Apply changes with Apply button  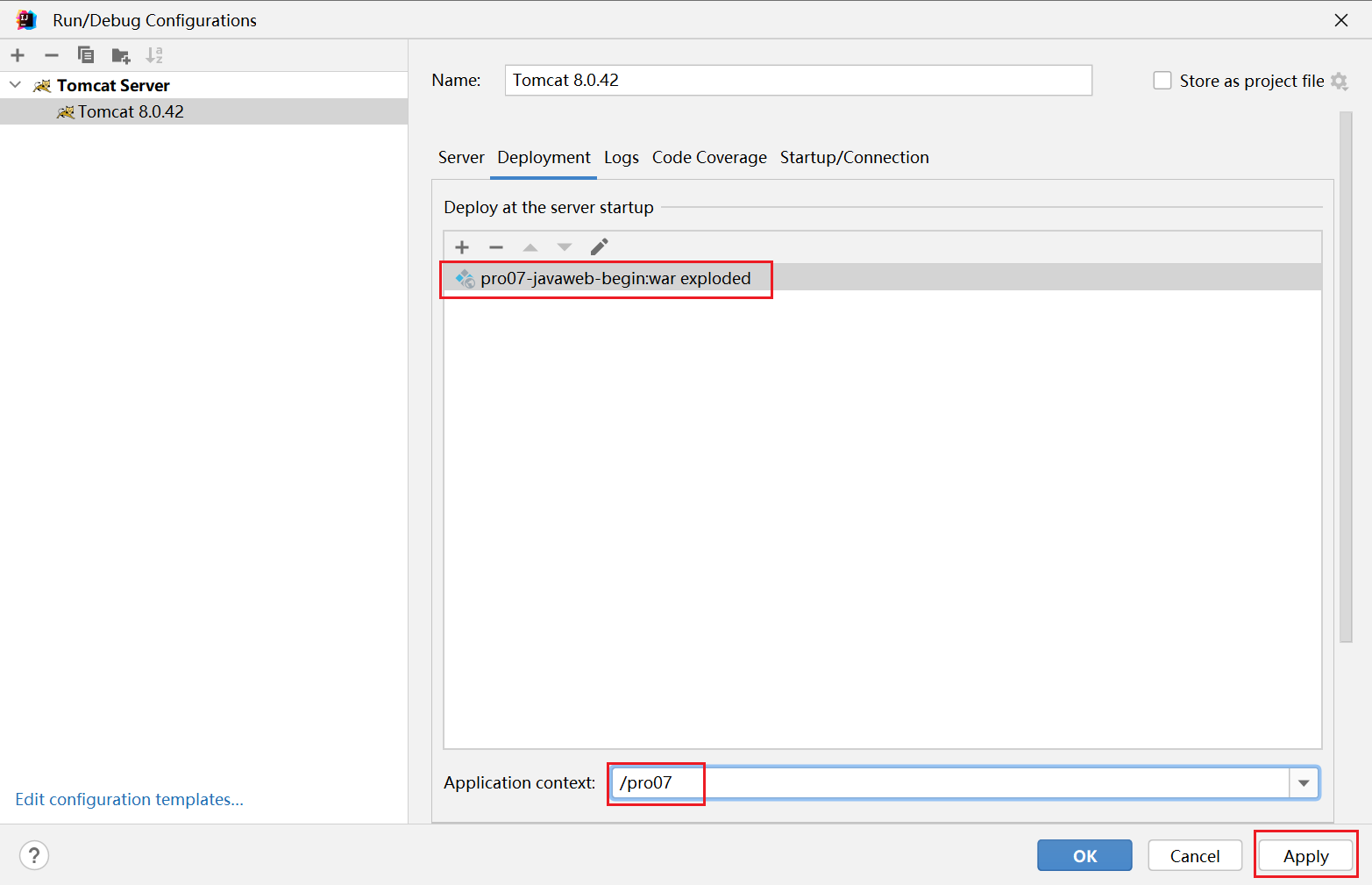[x=1306, y=856]
